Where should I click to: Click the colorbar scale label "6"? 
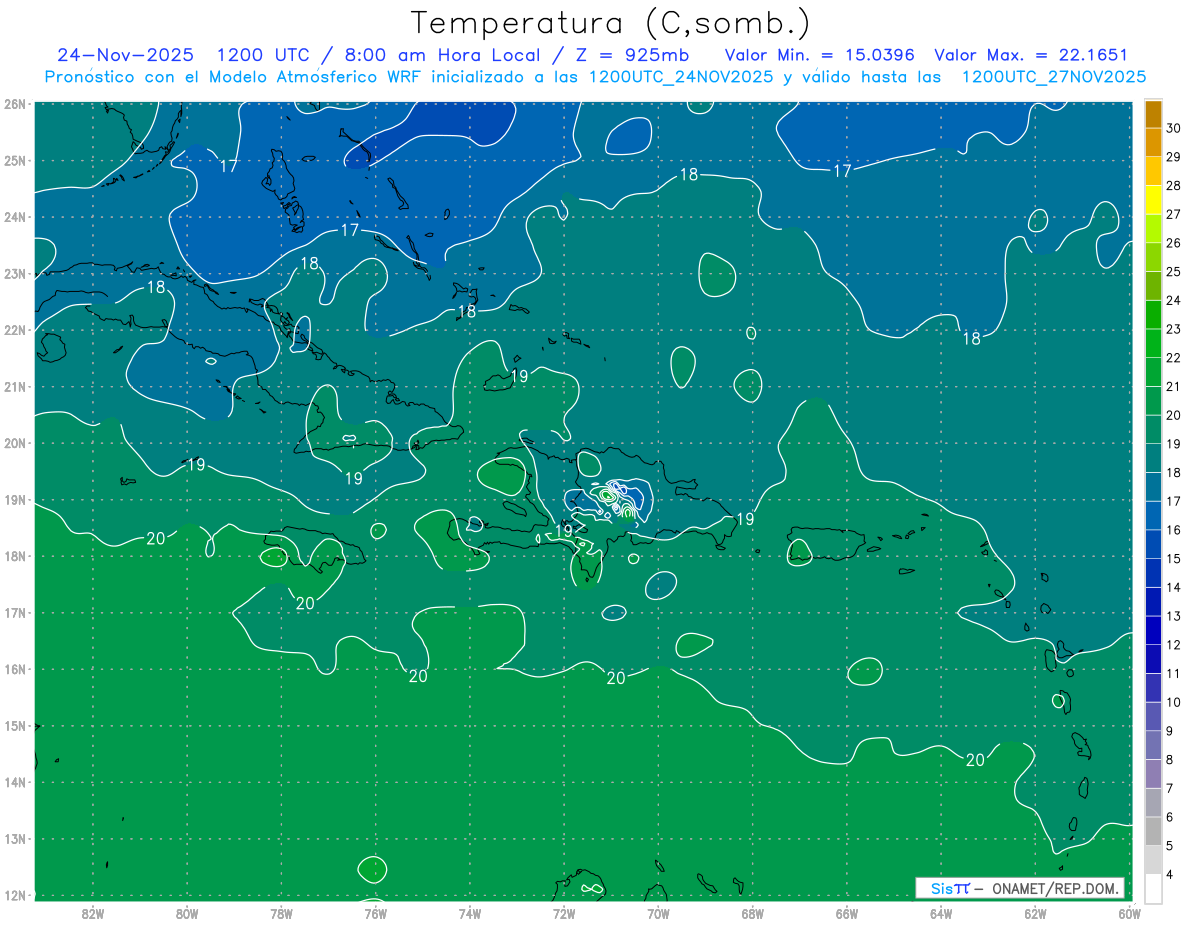click(1170, 818)
